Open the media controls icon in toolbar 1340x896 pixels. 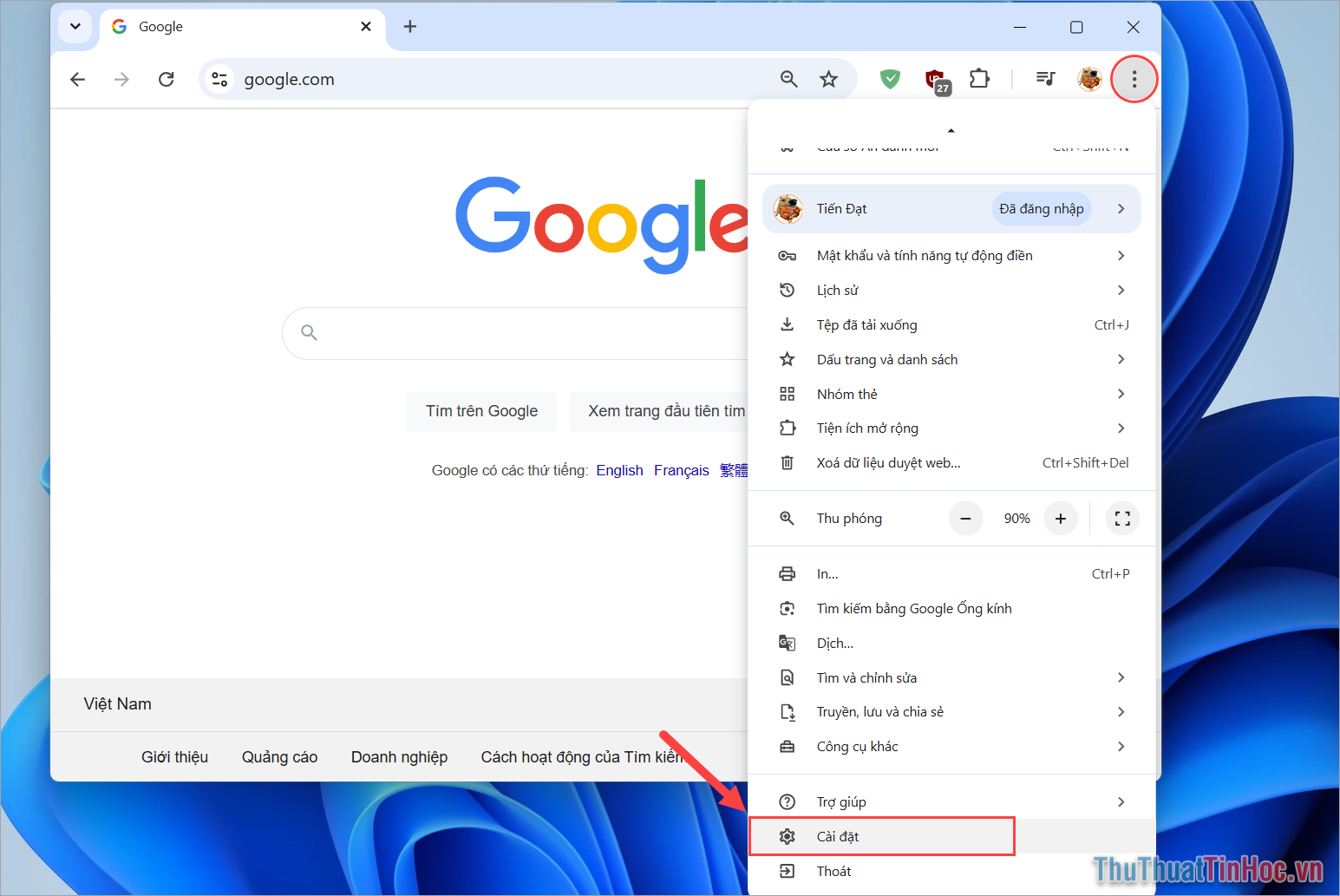1045,79
